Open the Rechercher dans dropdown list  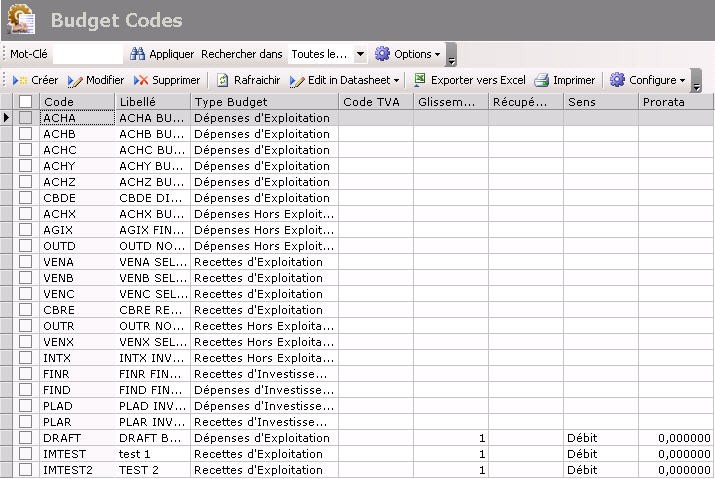(x=360, y=54)
